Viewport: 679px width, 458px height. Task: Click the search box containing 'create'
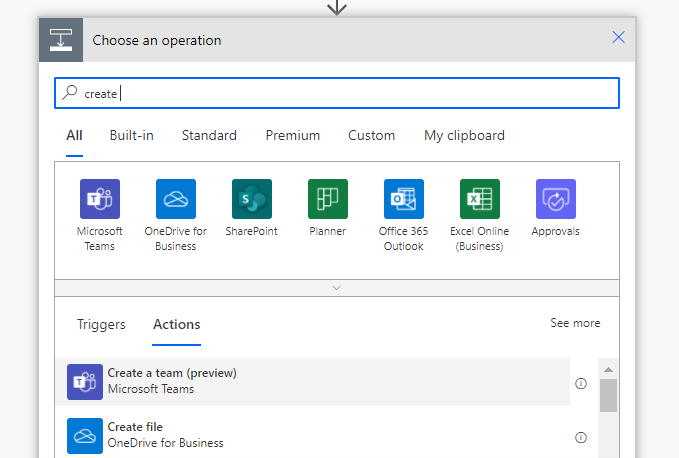(x=337, y=93)
